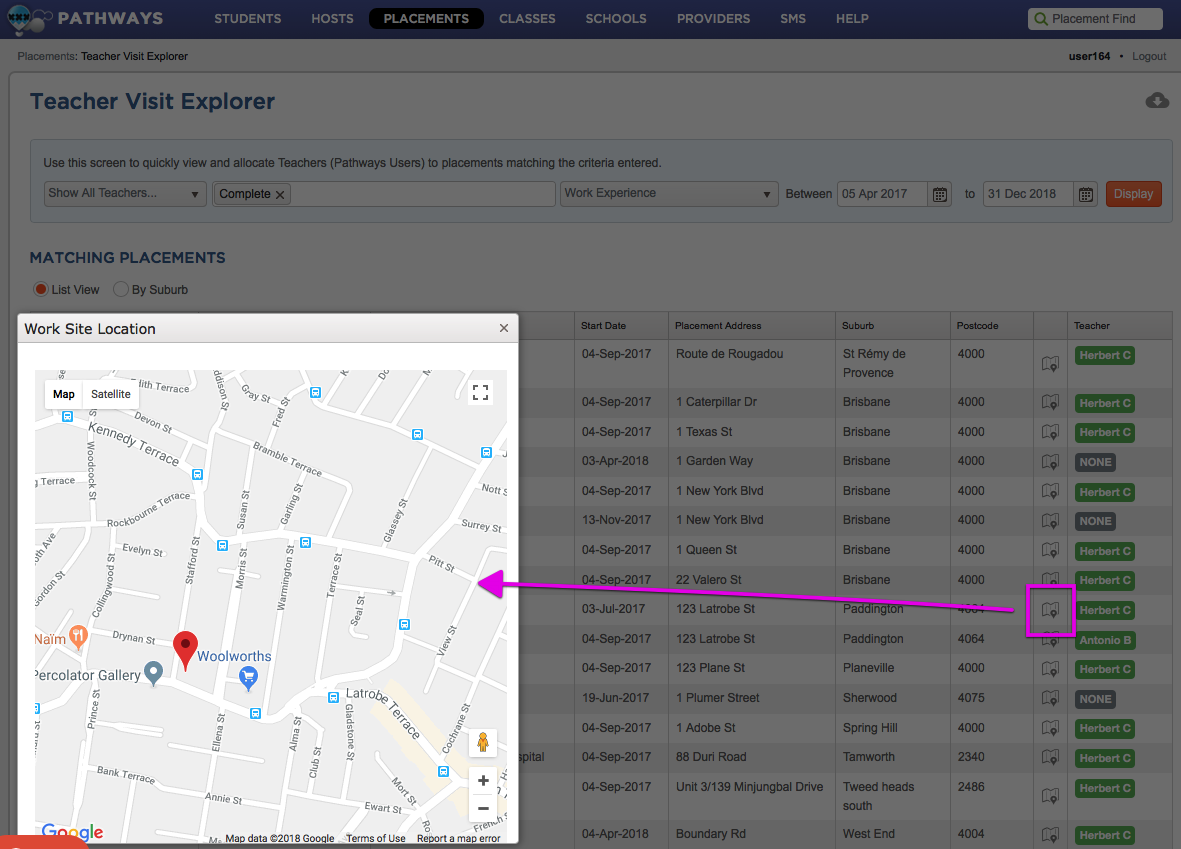Screen dimensions: 1181x849
Task: Close the Work Site Location dialog
Action: (x=504, y=328)
